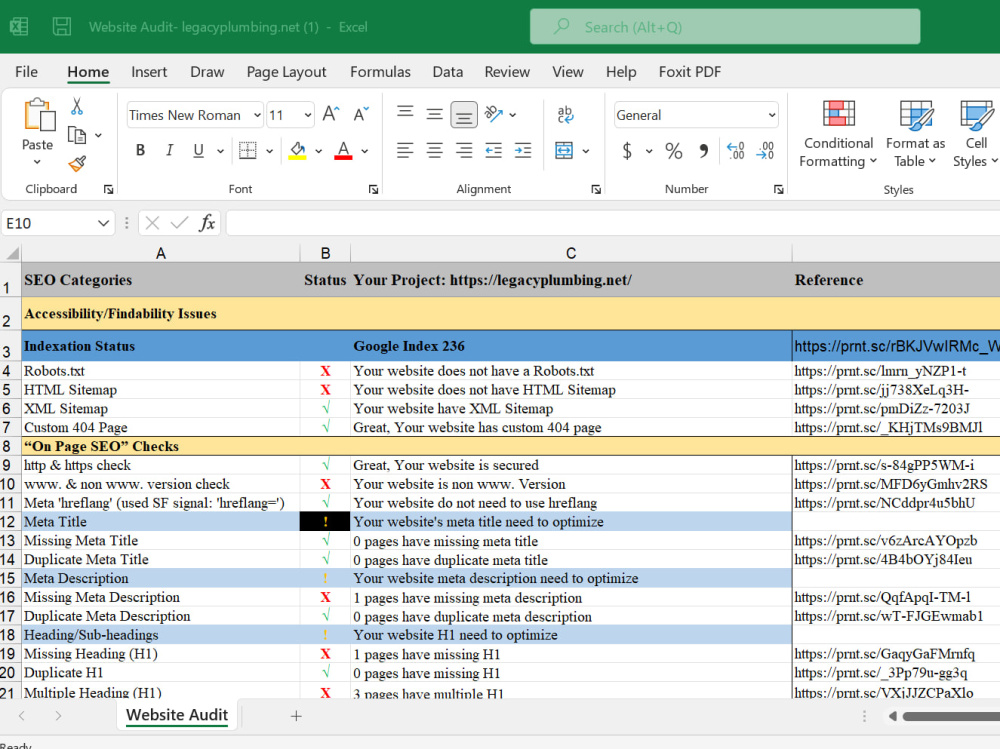Expand the General number format dropdown

(x=772, y=115)
